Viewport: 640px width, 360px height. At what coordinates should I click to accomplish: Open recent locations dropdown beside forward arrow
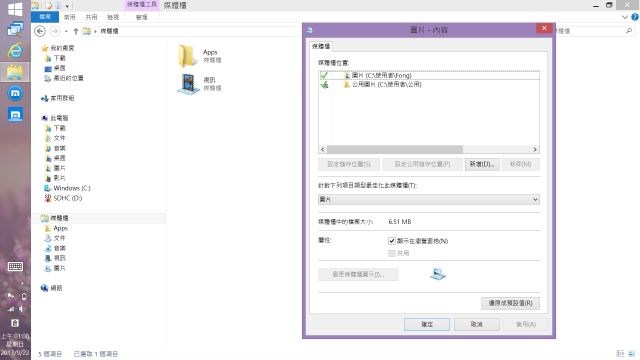66,31
